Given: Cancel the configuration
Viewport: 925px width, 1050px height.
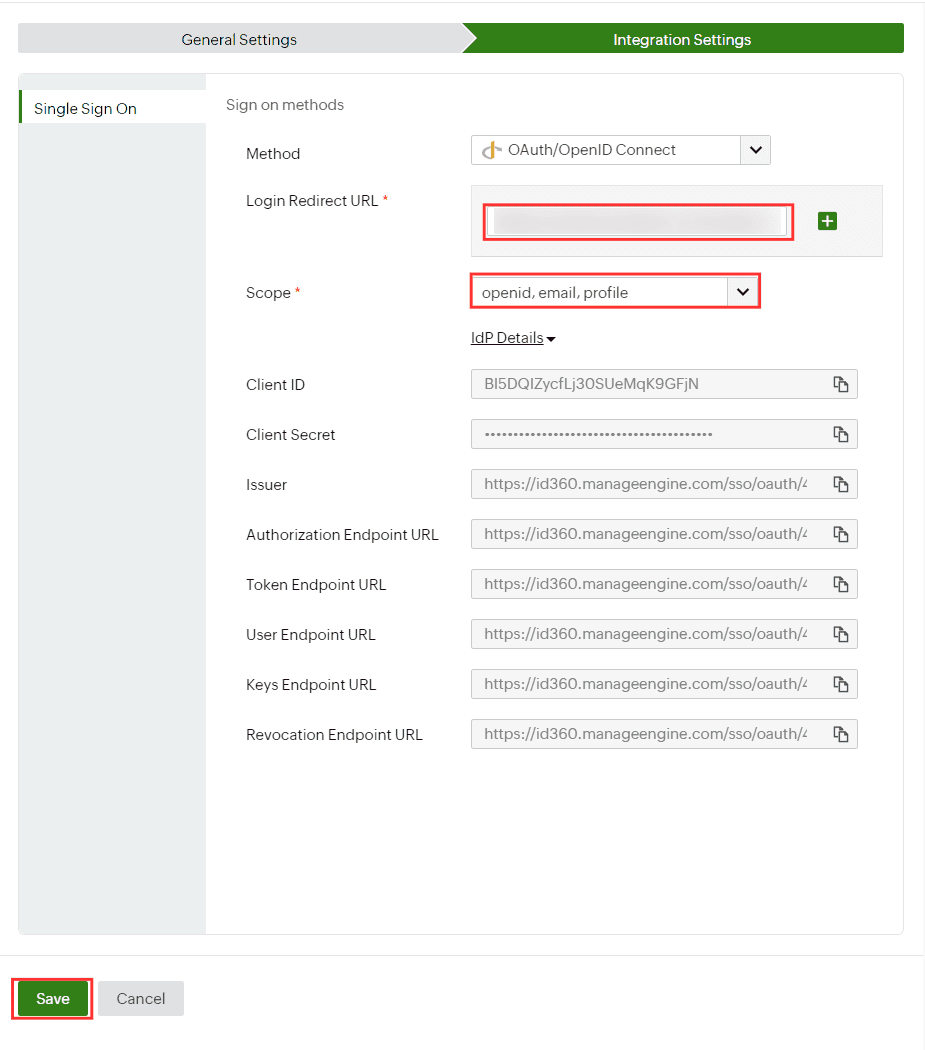Looking at the screenshot, I should pos(141,998).
